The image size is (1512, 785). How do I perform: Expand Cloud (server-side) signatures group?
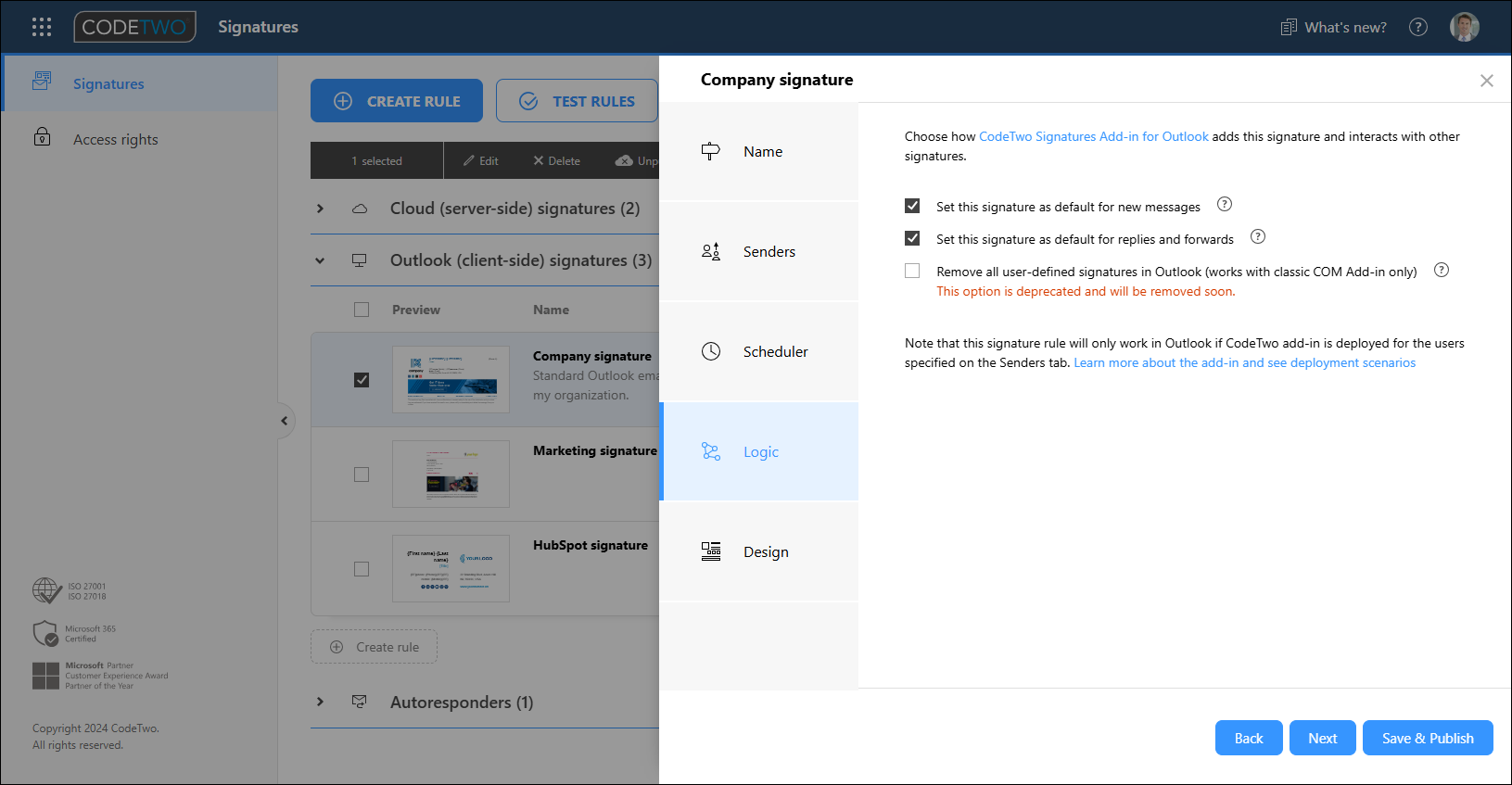coord(320,209)
